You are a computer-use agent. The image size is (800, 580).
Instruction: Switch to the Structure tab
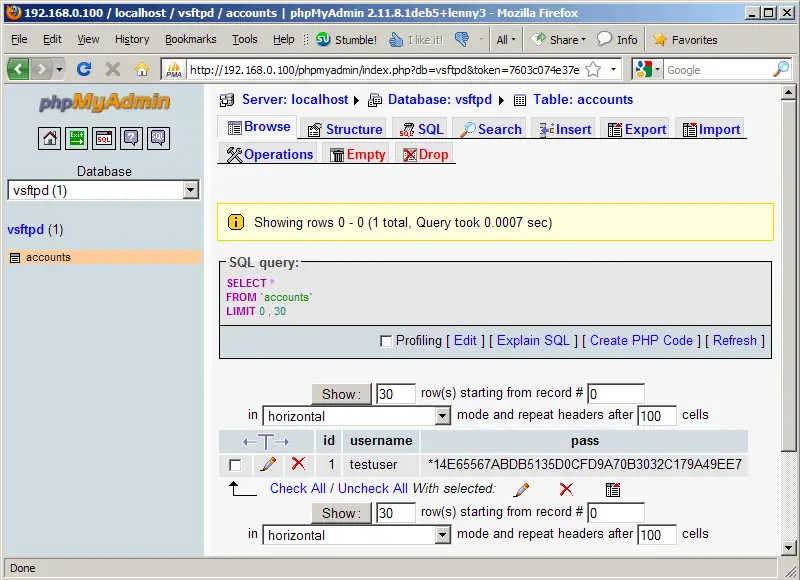click(x=345, y=130)
